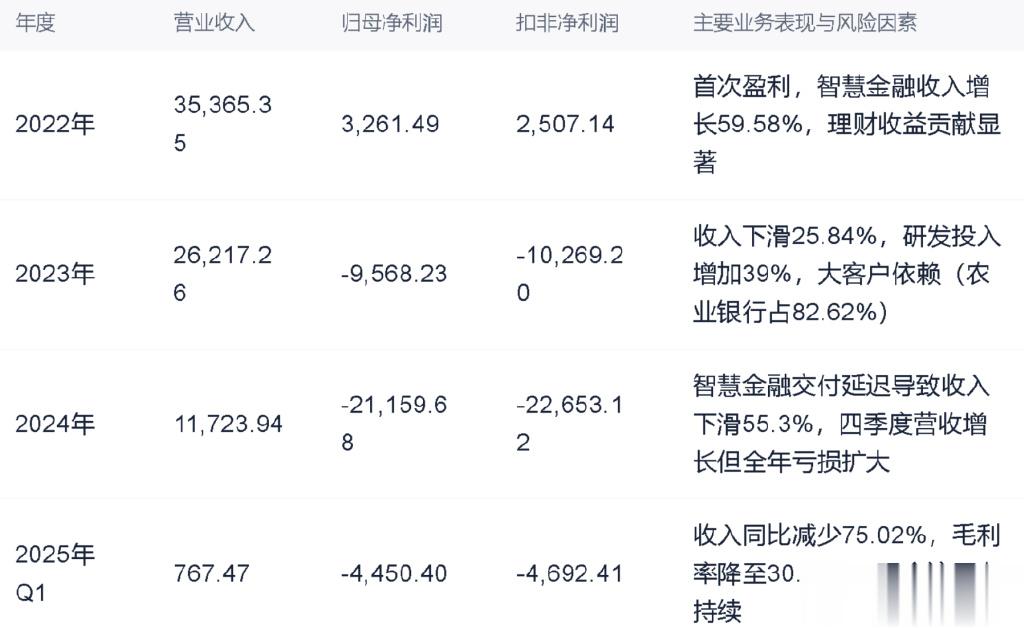Select the 2024年 row label

(x=55, y=424)
